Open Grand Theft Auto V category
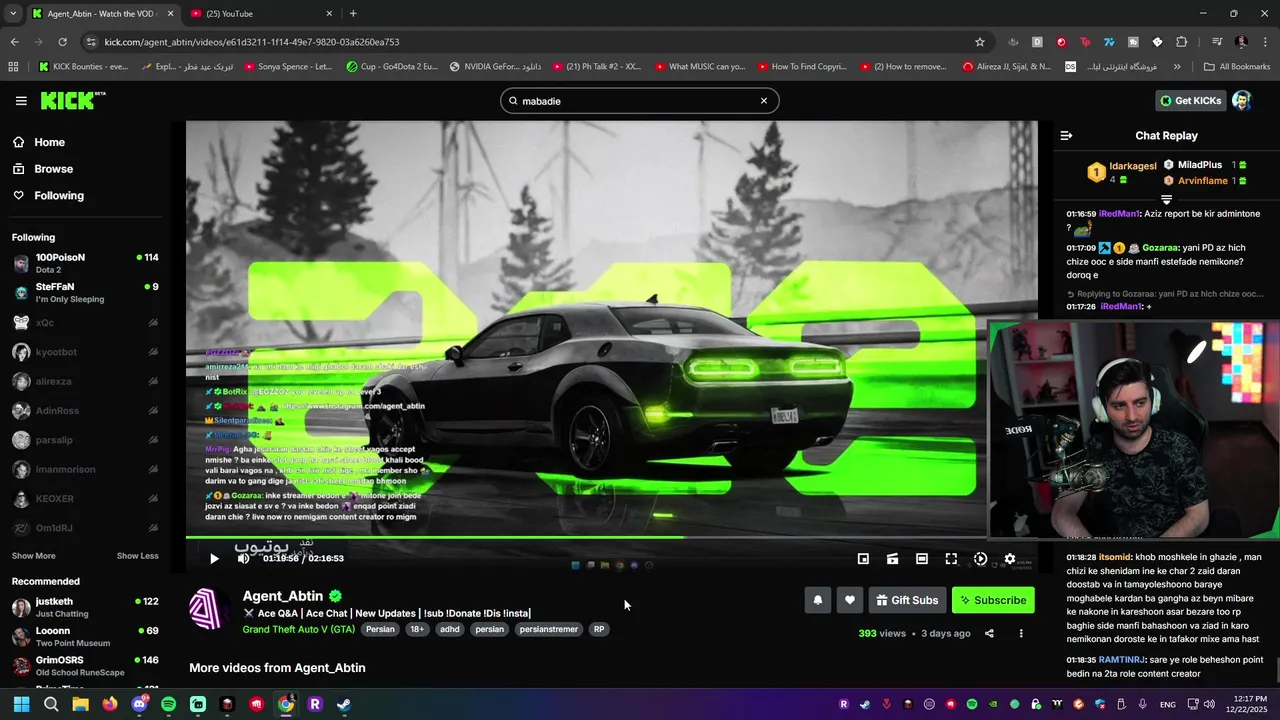Viewport: 1280px width, 720px height. (298, 629)
